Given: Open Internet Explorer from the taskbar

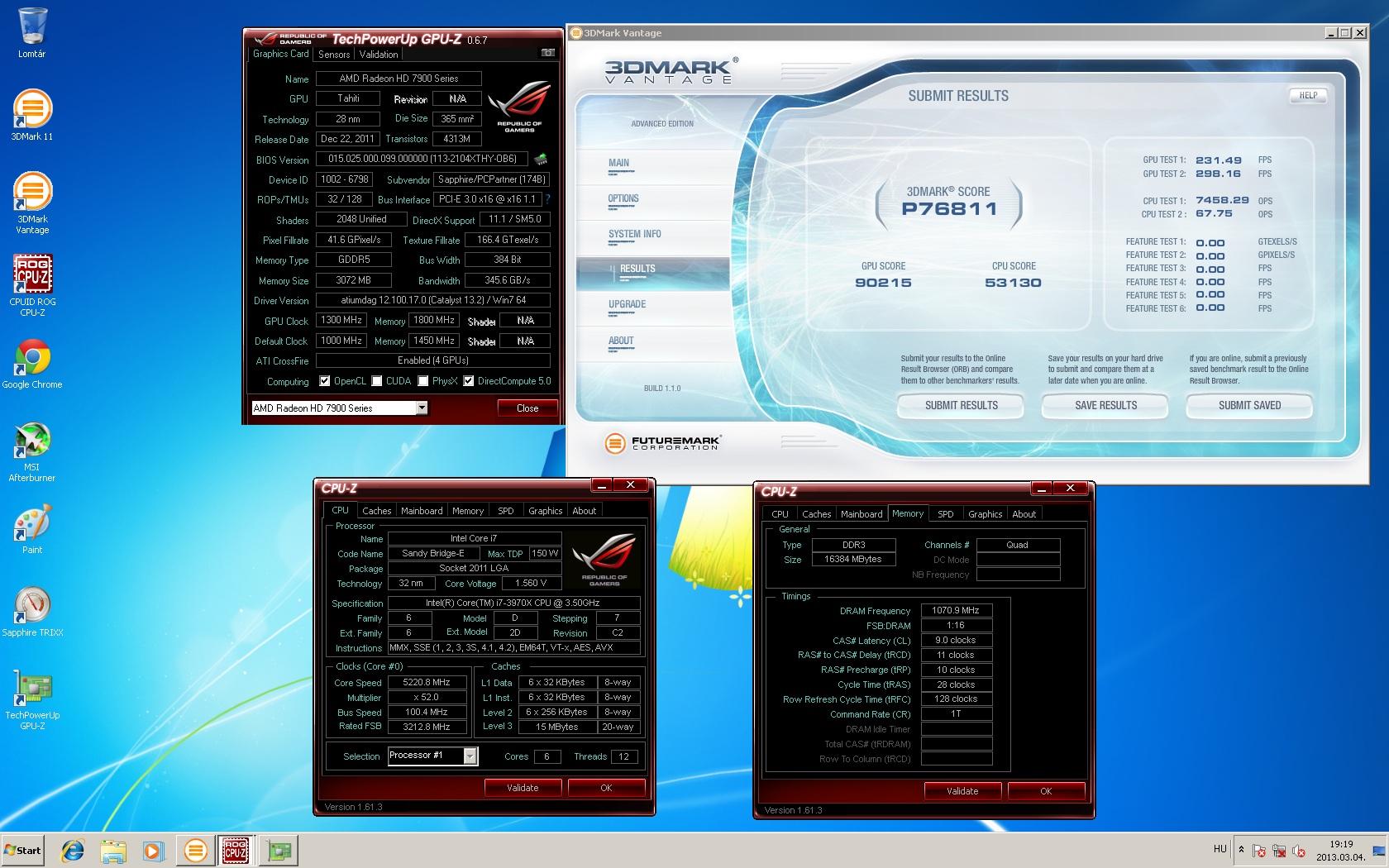Looking at the screenshot, I should point(74,850).
